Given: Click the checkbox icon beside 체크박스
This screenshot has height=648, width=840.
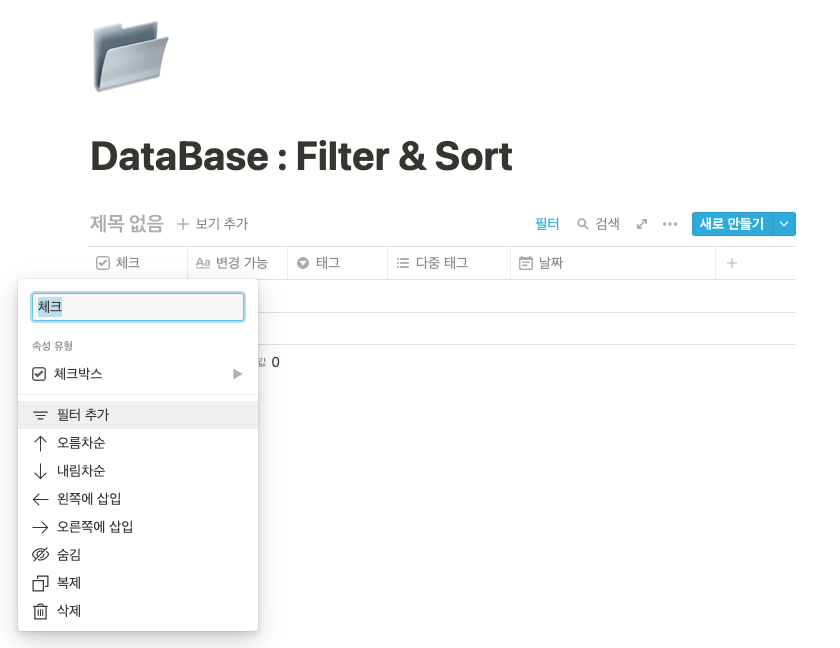Looking at the screenshot, I should (x=39, y=374).
